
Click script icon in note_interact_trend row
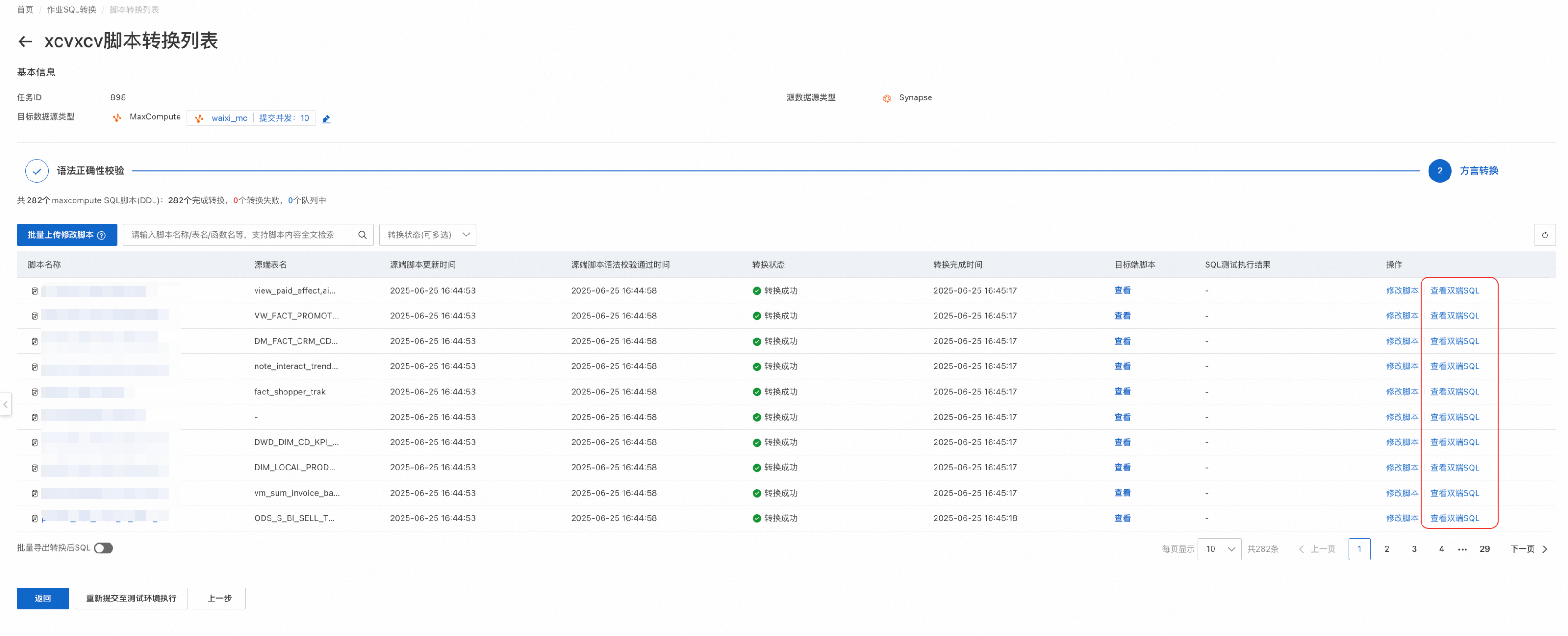pos(35,367)
